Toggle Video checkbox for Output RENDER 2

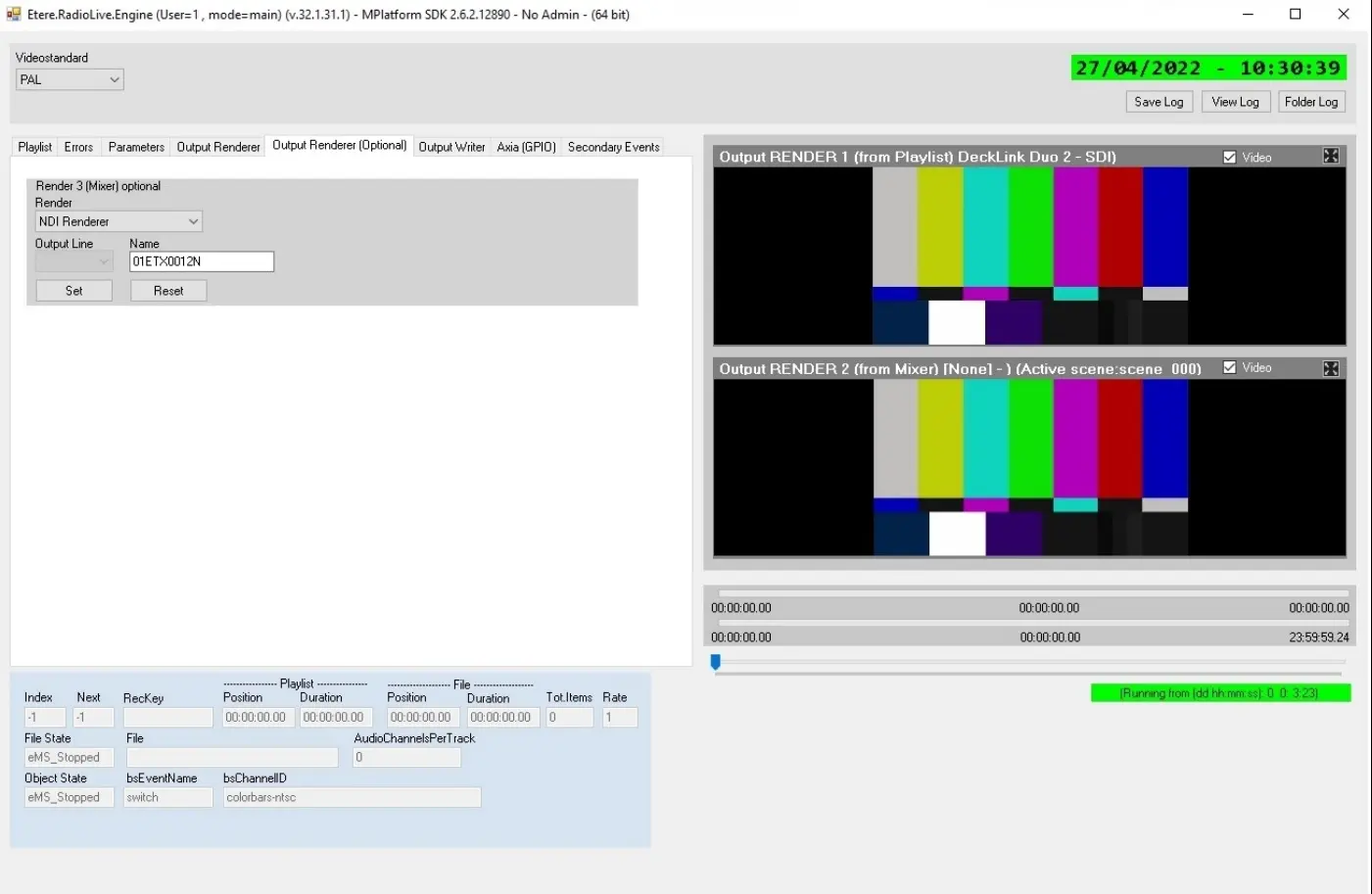tap(1229, 368)
